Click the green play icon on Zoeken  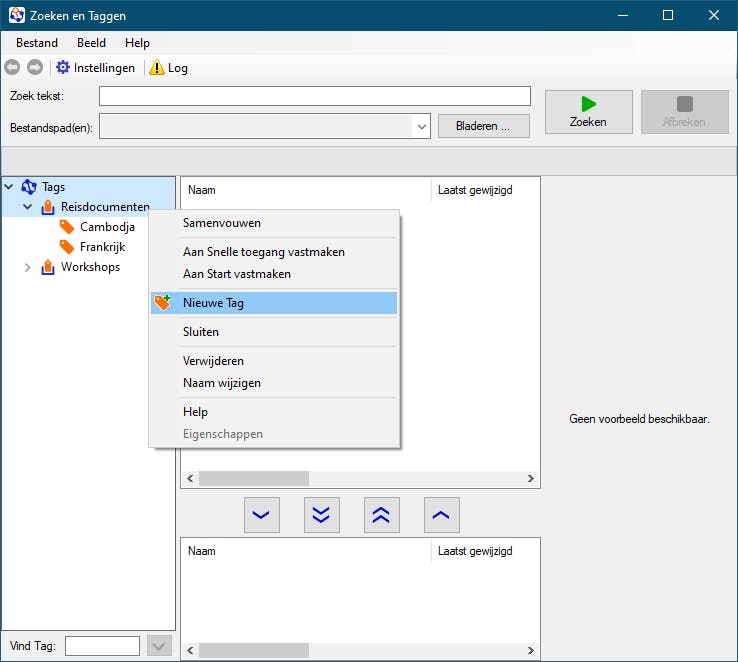click(588, 104)
